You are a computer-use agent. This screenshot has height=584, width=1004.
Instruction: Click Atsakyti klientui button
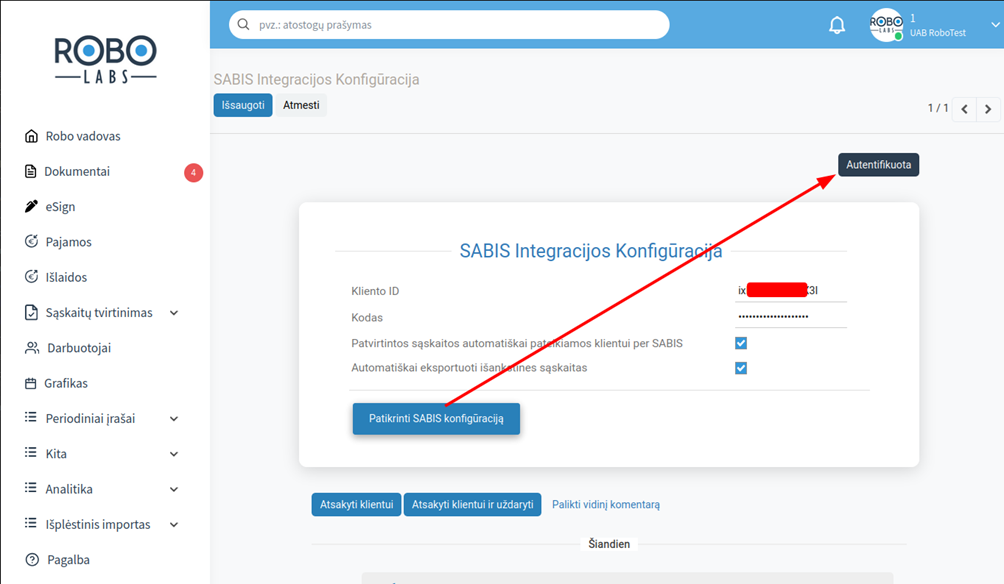pos(357,505)
